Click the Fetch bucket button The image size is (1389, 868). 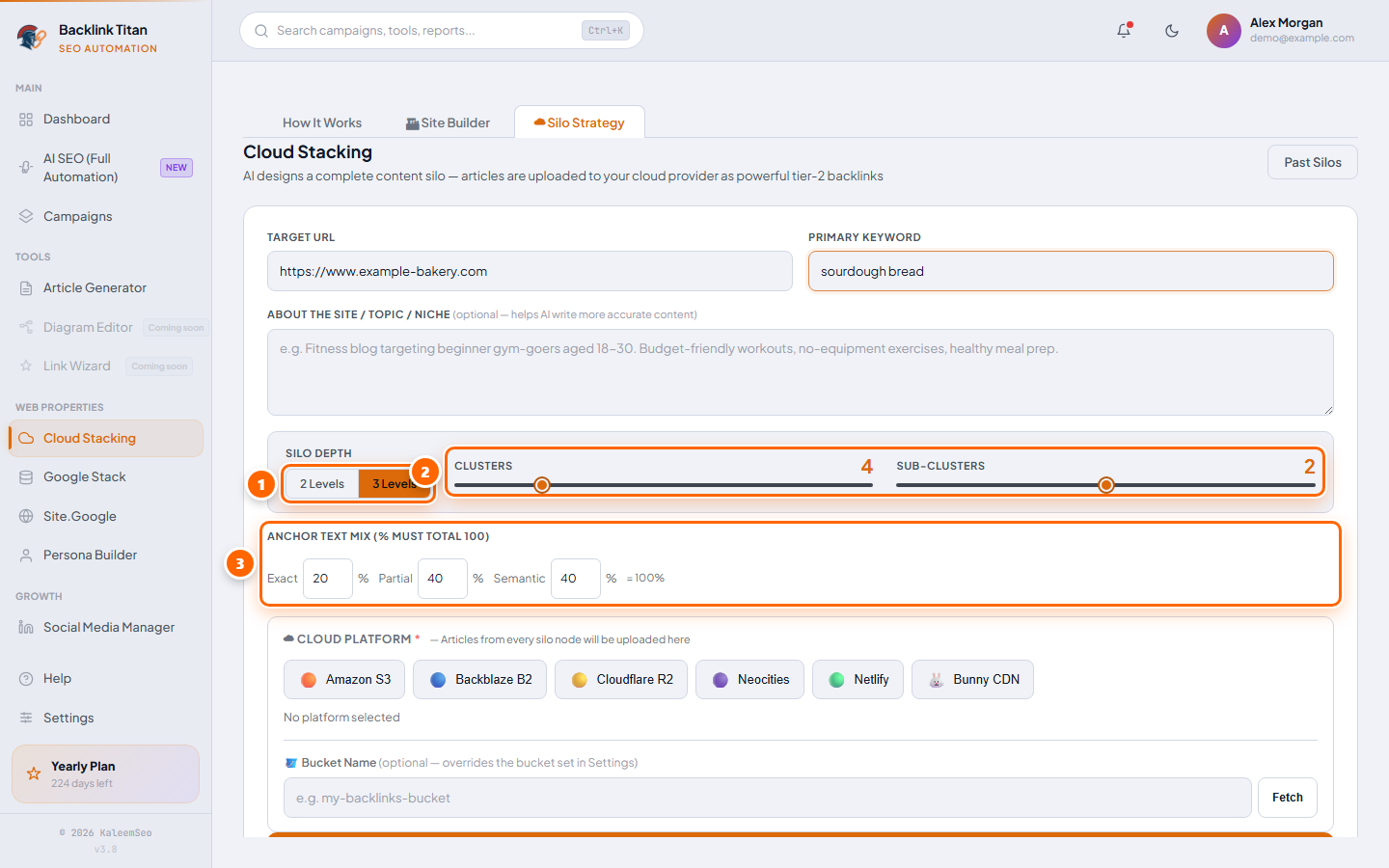click(1288, 798)
